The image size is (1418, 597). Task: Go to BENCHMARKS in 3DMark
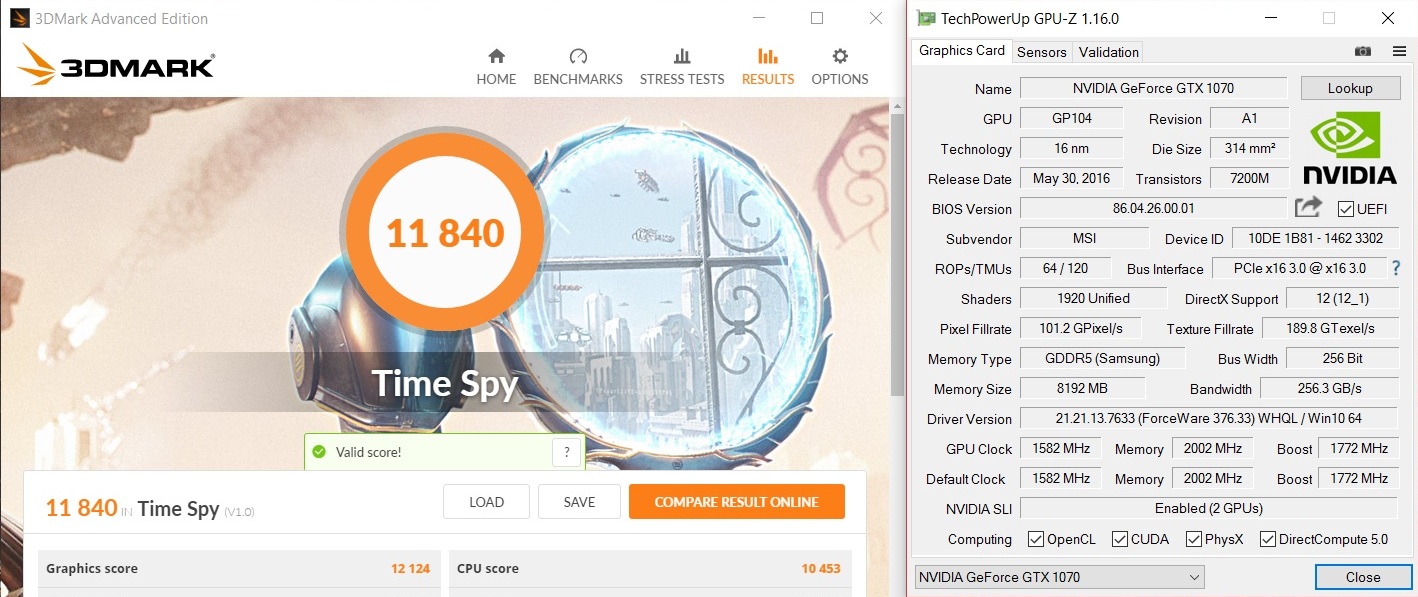[578, 67]
